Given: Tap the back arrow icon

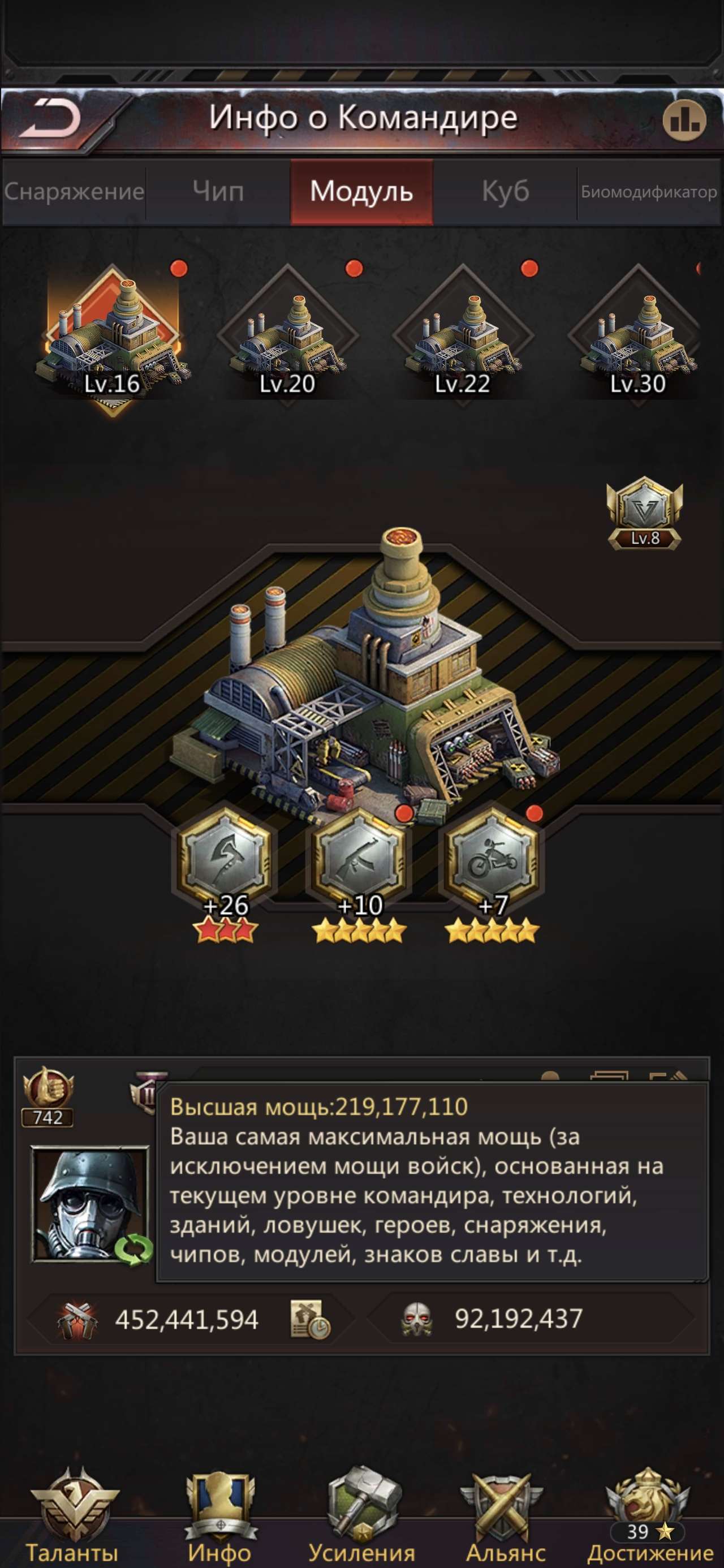Looking at the screenshot, I should (51, 118).
